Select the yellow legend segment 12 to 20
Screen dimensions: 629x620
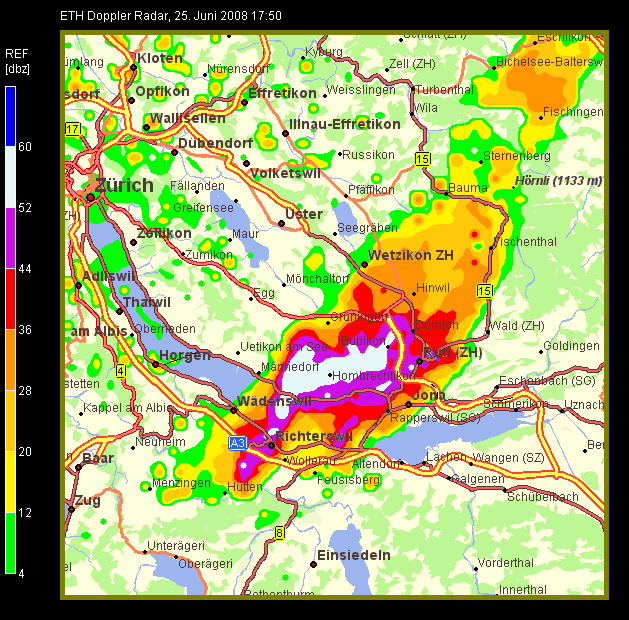10,482
